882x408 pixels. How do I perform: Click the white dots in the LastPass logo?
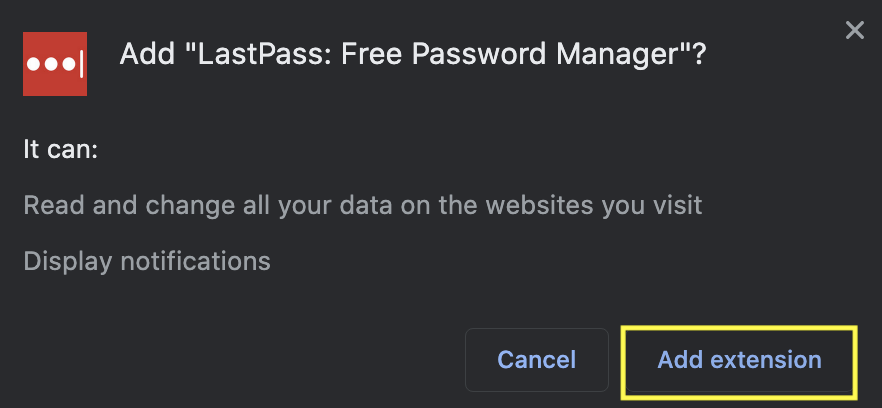(x=51, y=64)
